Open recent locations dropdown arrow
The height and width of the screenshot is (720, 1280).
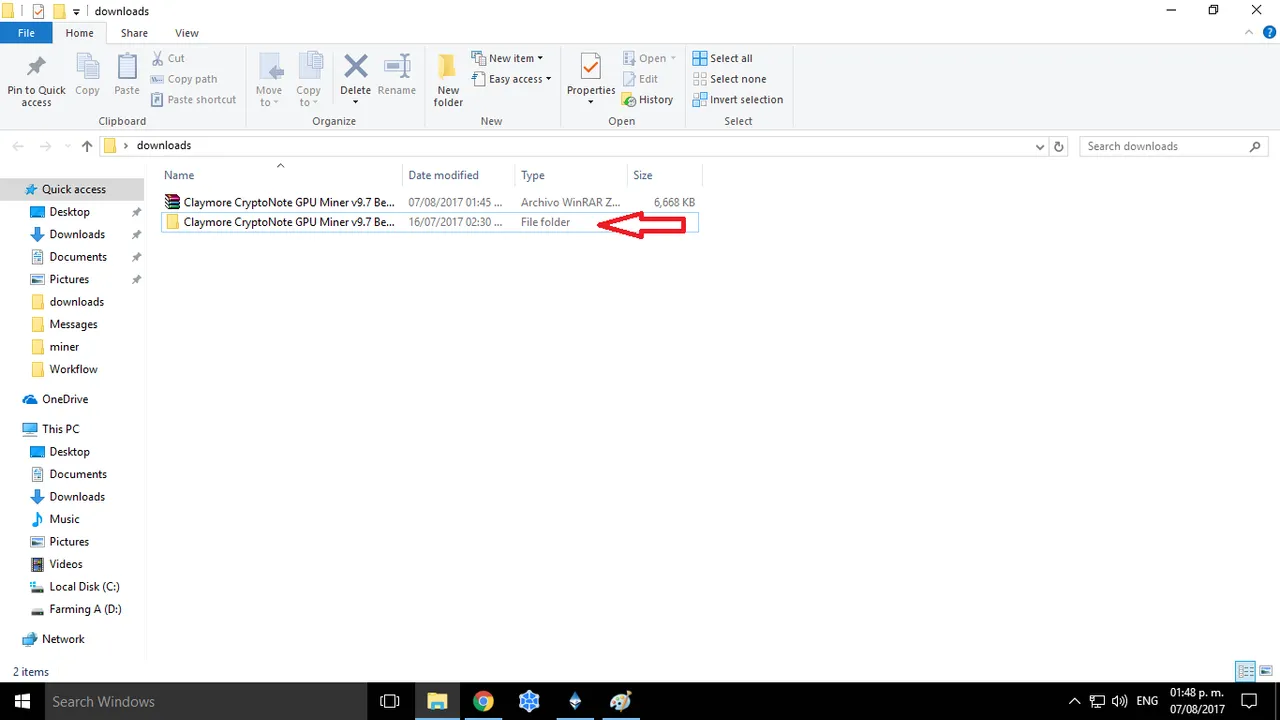(67, 146)
